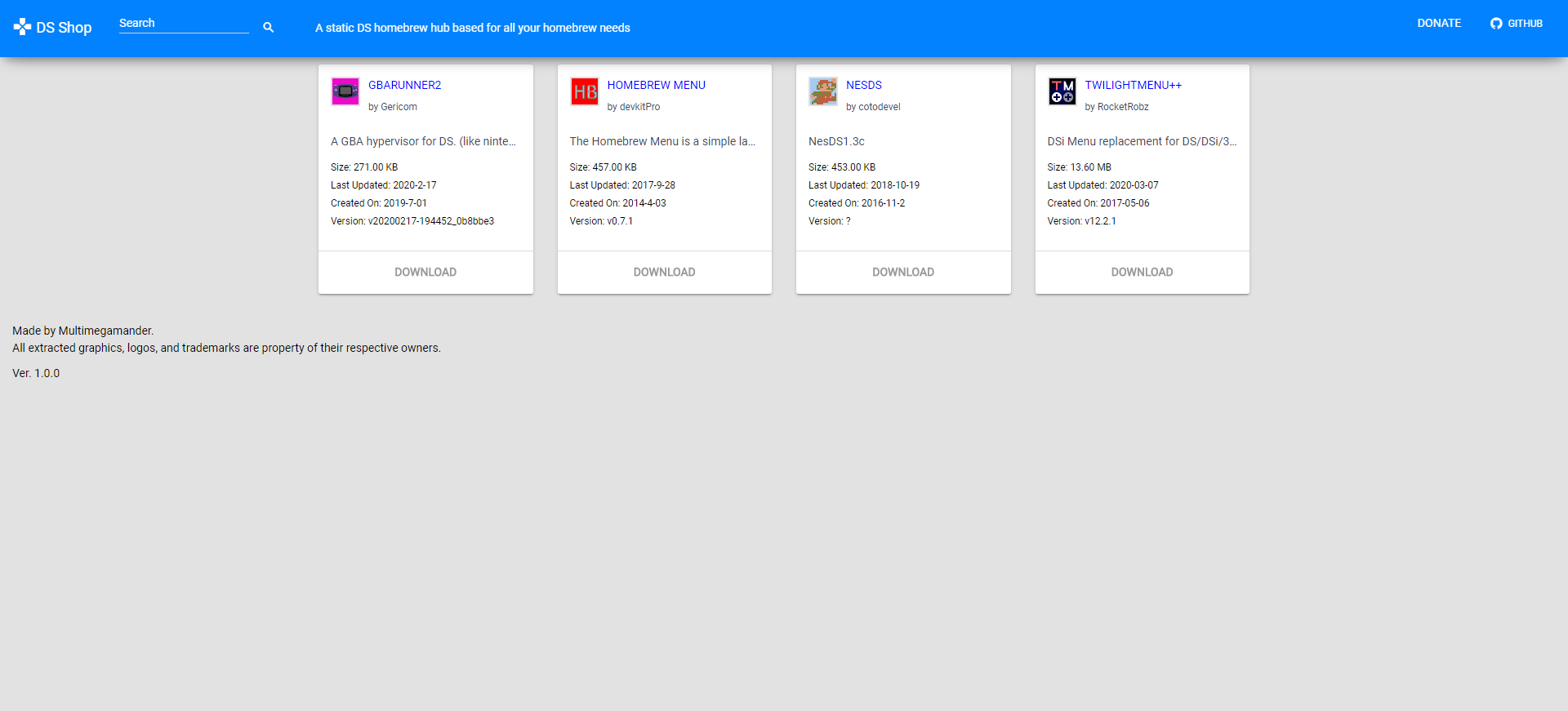Screen dimensions: 1568x711
Task: Download TWiLightMenu++
Action: (1143, 273)
